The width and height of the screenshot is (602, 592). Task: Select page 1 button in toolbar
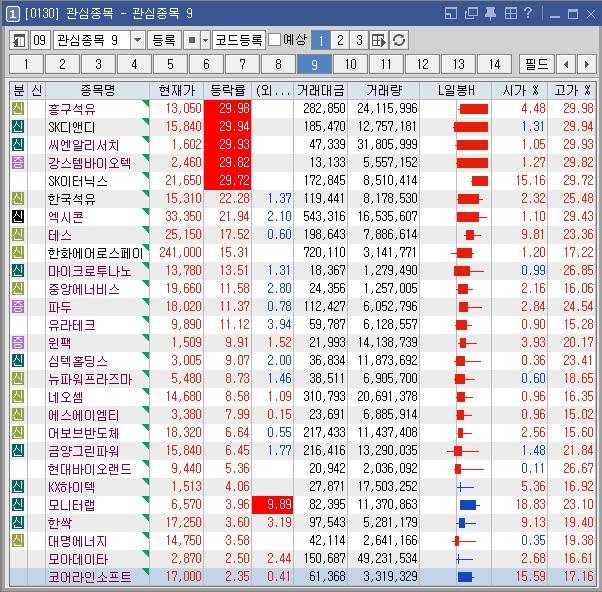(x=321, y=40)
